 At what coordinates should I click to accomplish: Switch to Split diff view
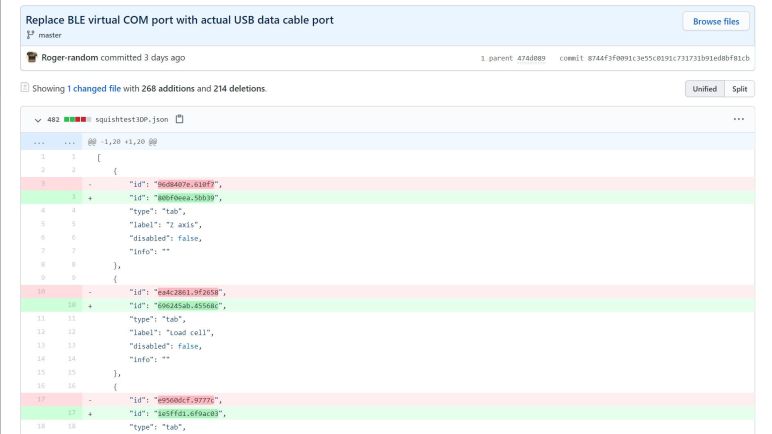[x=739, y=89]
